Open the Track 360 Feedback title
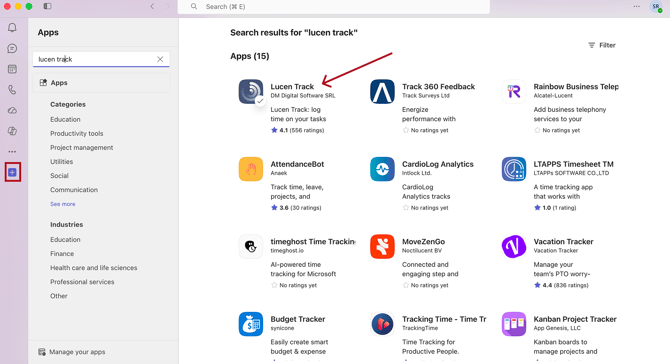Viewport: 670px width, 364px height. point(438,86)
